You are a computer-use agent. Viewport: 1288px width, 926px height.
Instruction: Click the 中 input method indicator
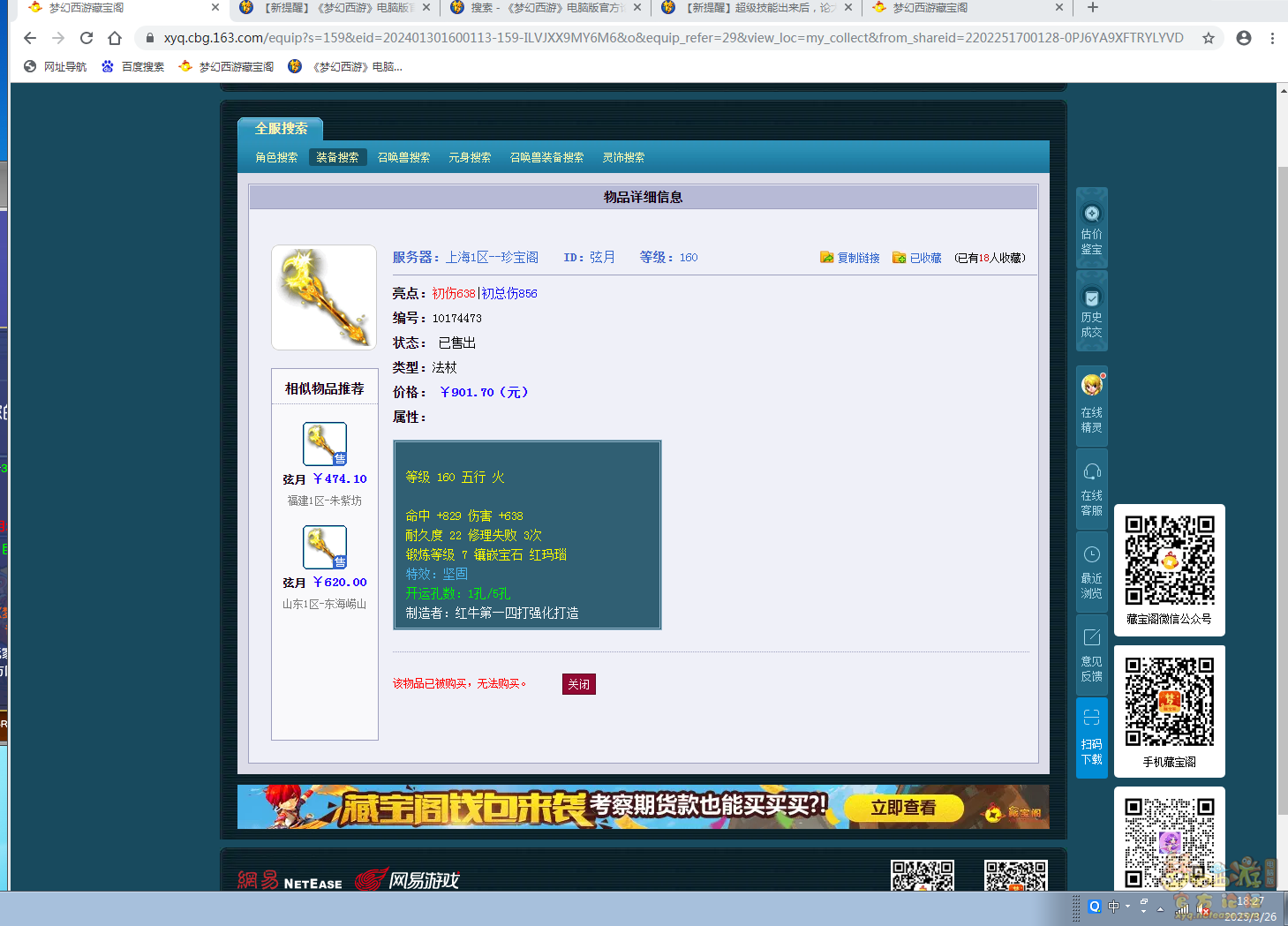[1113, 907]
